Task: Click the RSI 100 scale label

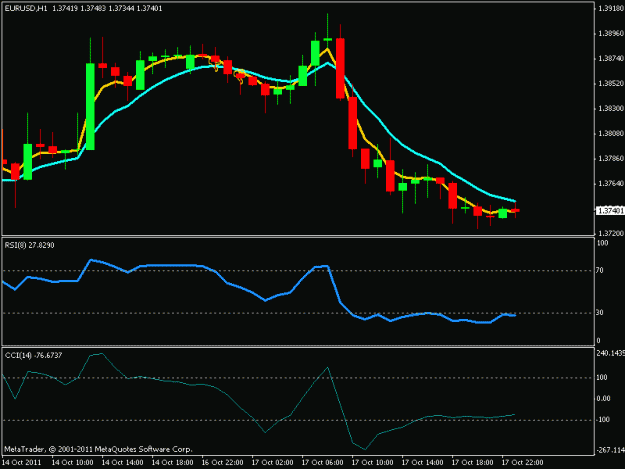Action: pos(602,243)
